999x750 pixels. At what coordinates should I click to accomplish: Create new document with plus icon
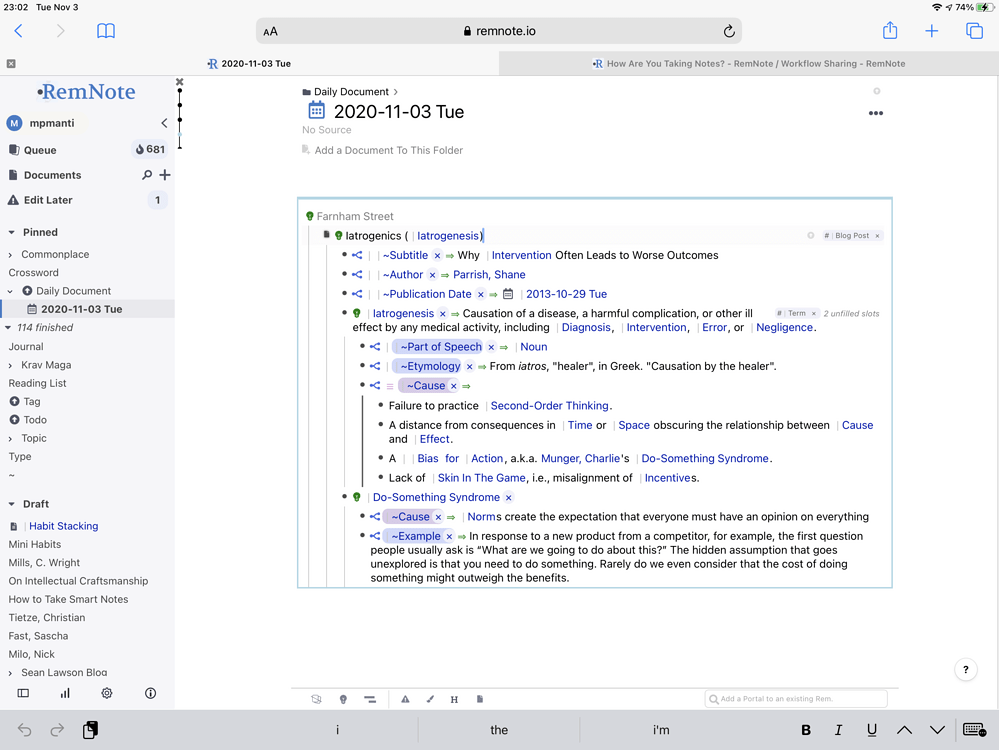pyautogui.click(x=165, y=175)
